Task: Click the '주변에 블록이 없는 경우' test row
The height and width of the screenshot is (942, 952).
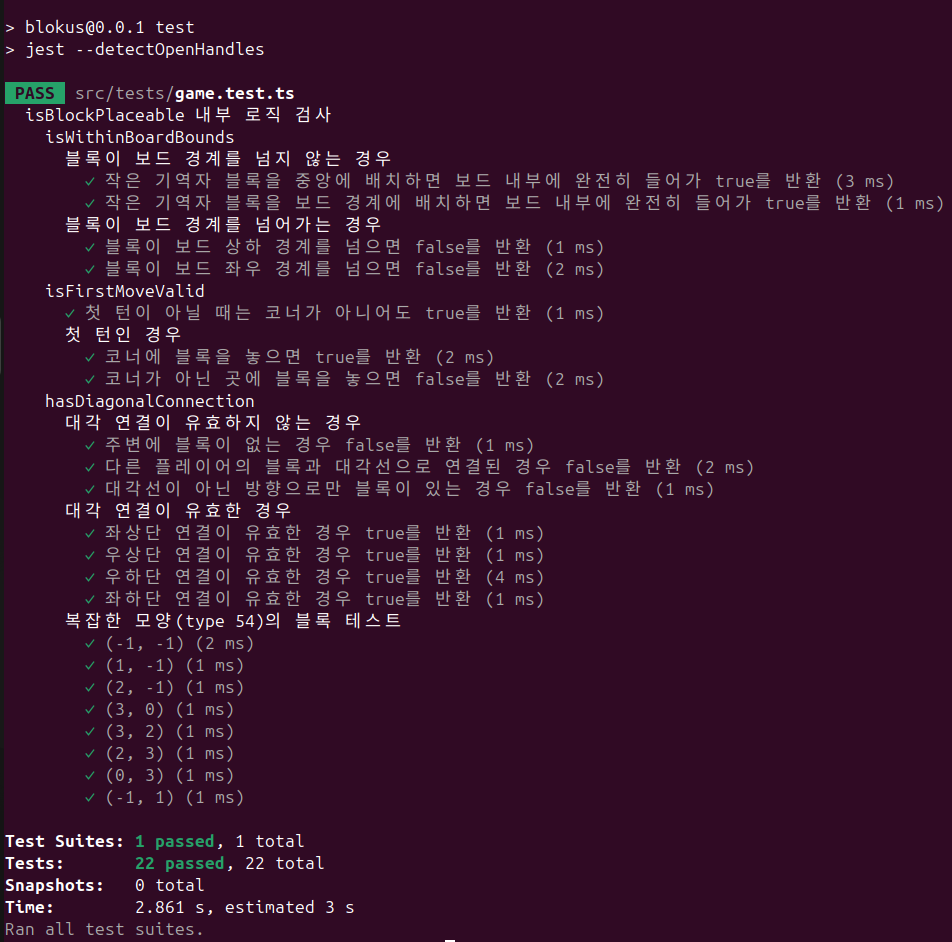Action: click(x=310, y=445)
